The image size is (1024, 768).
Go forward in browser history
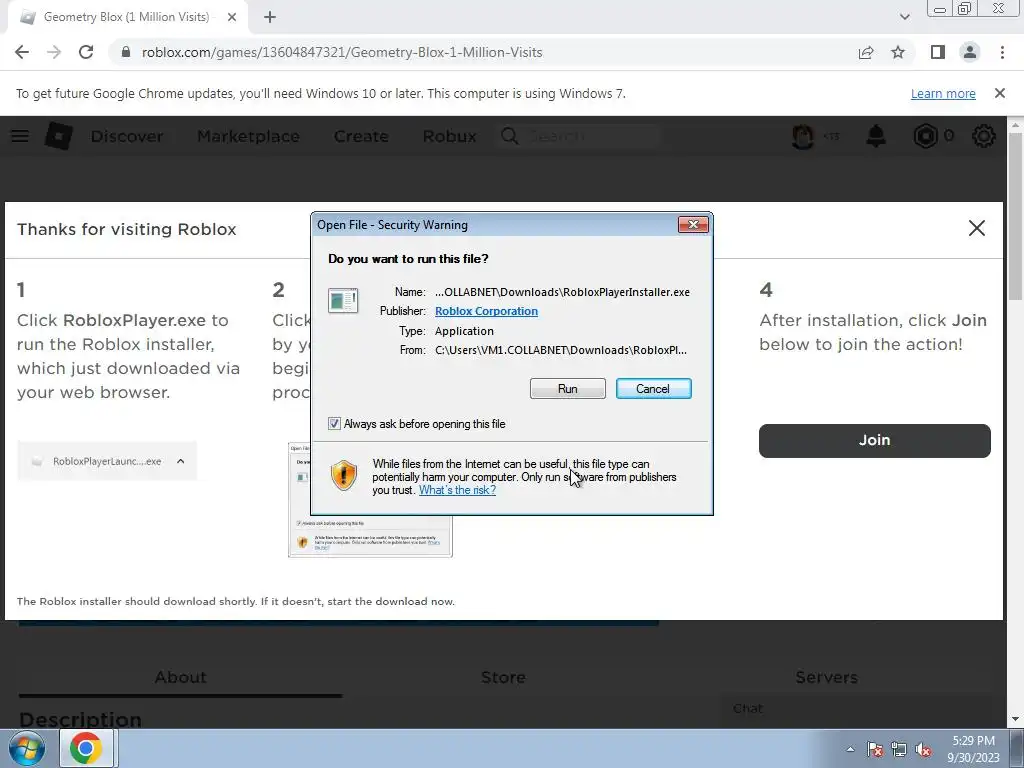[54, 52]
